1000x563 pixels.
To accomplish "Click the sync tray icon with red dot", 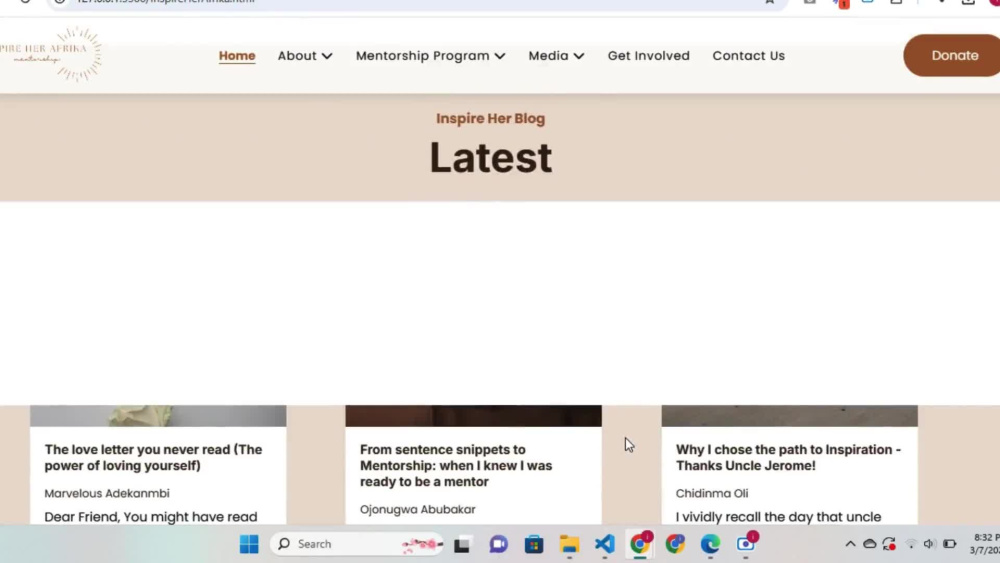I will [x=889, y=544].
